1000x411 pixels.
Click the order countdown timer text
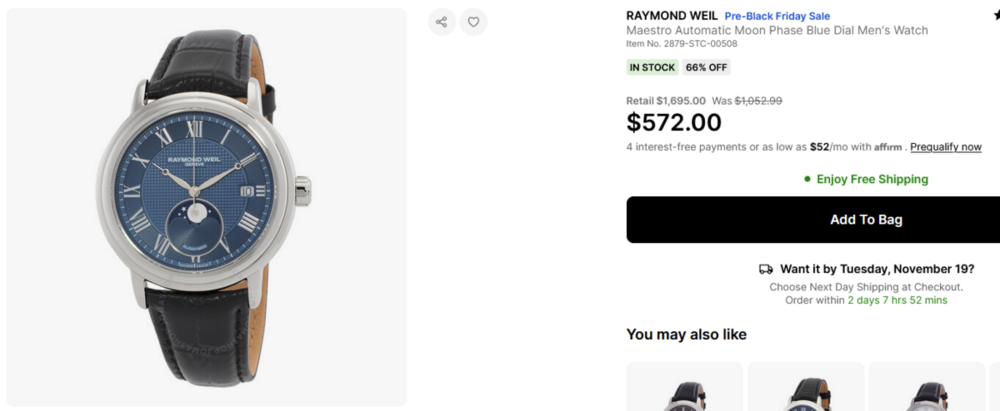[x=897, y=300]
